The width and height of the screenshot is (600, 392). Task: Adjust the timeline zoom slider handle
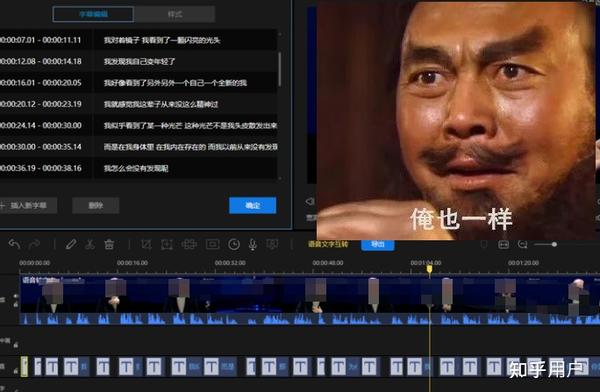[x=554, y=244]
